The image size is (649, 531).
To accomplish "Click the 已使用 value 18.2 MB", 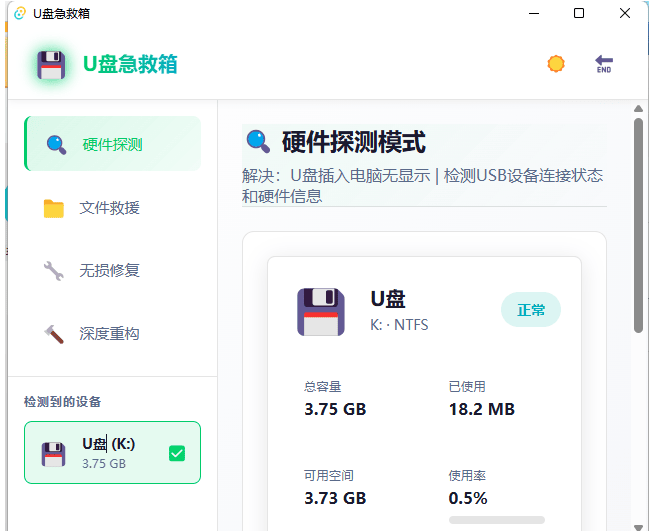I will (x=482, y=409).
